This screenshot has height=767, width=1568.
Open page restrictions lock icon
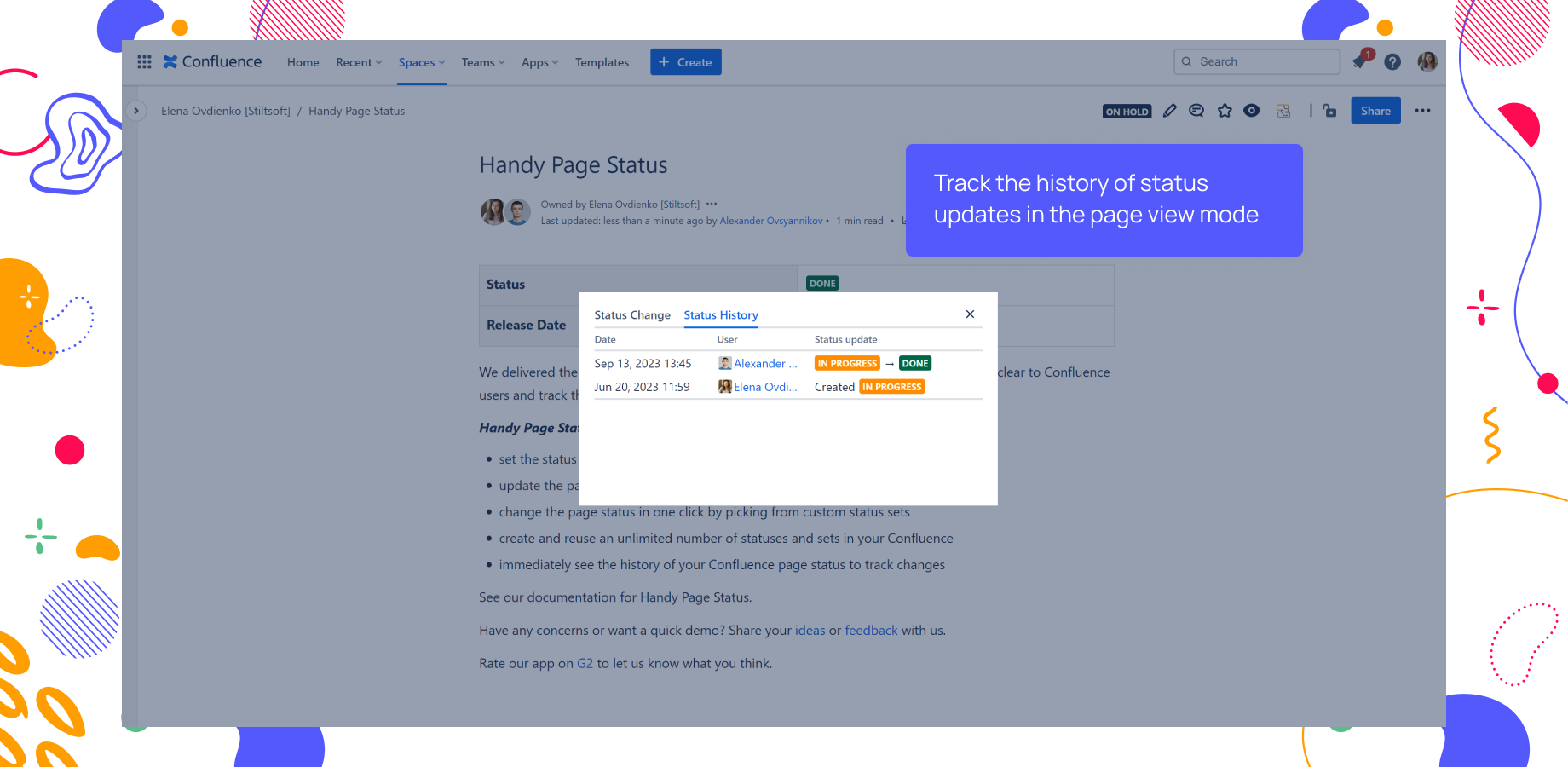(x=1329, y=111)
